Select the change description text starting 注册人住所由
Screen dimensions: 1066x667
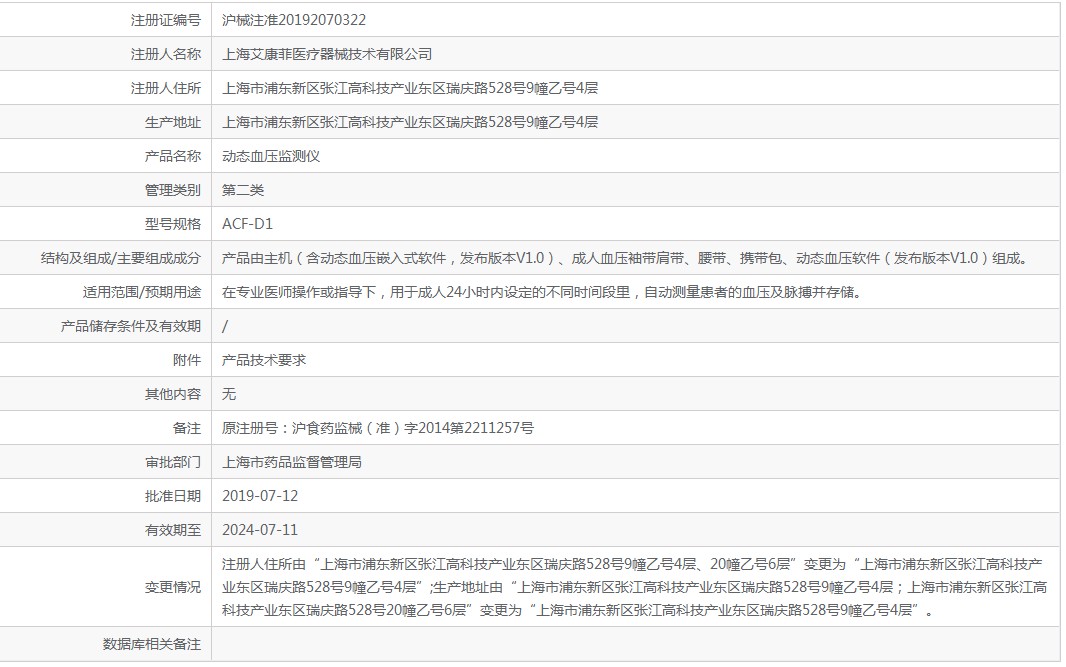634,587
